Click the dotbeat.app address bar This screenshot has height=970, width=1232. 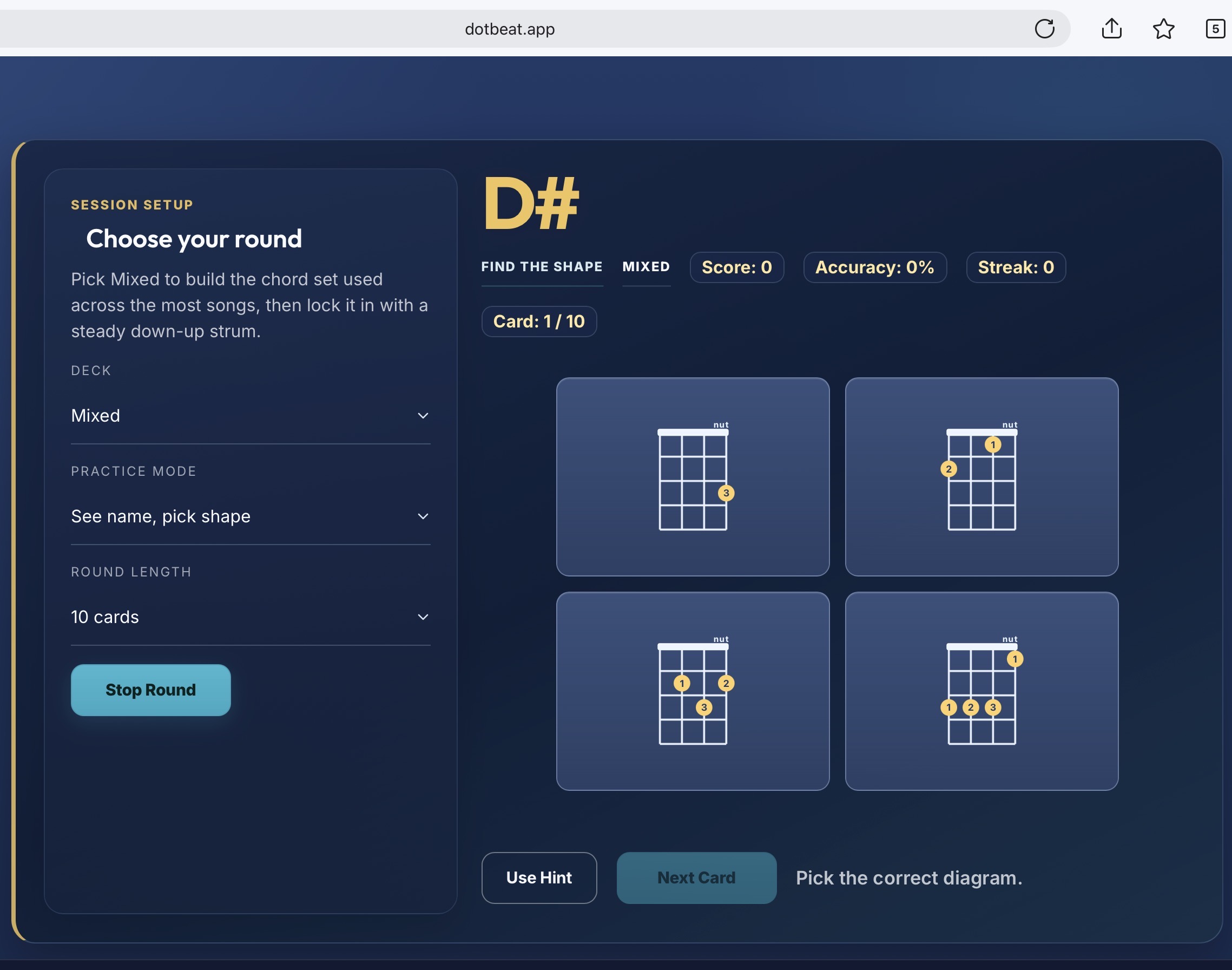point(509,28)
